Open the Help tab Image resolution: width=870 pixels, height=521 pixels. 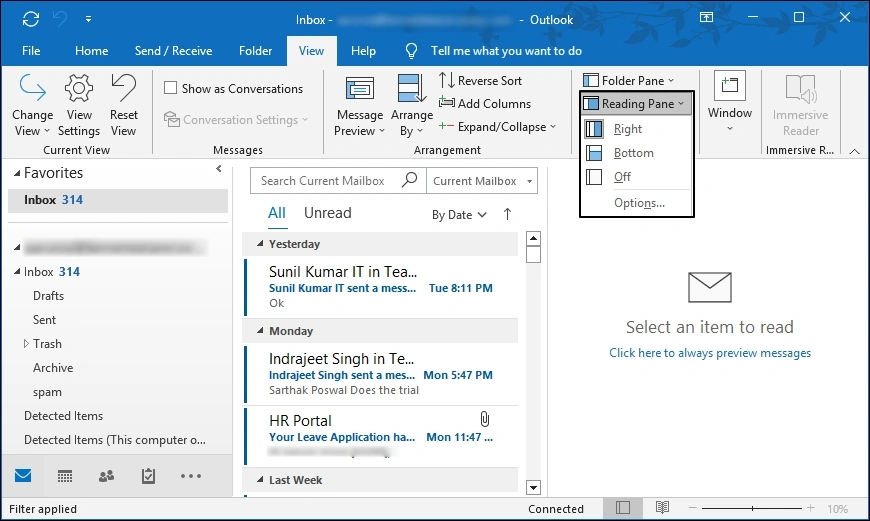pos(363,50)
